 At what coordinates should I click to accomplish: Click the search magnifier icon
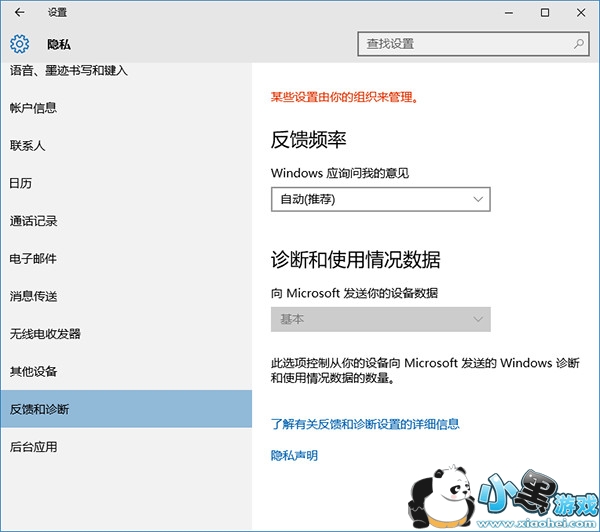tap(579, 44)
